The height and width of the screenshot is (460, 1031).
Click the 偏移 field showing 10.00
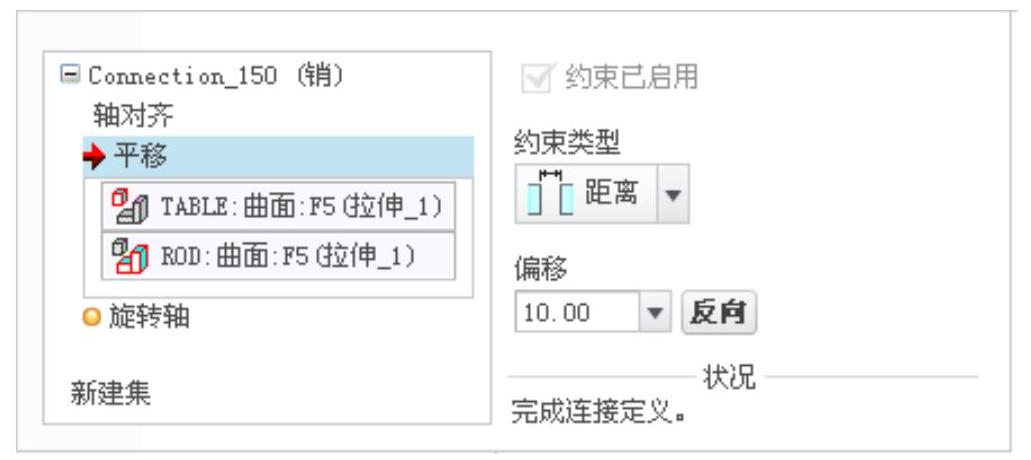click(577, 312)
